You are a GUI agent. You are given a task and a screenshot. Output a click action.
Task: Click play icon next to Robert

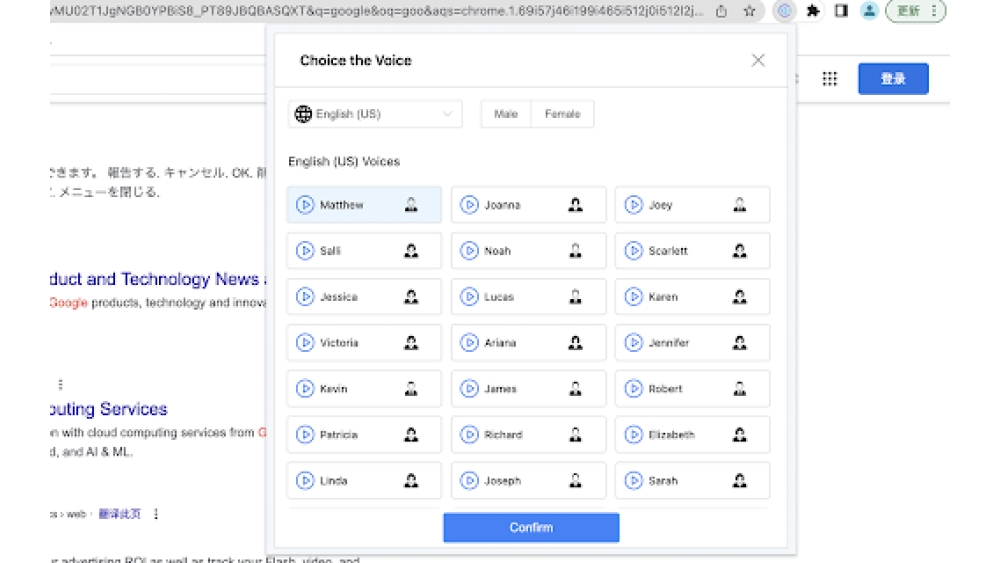(x=633, y=388)
